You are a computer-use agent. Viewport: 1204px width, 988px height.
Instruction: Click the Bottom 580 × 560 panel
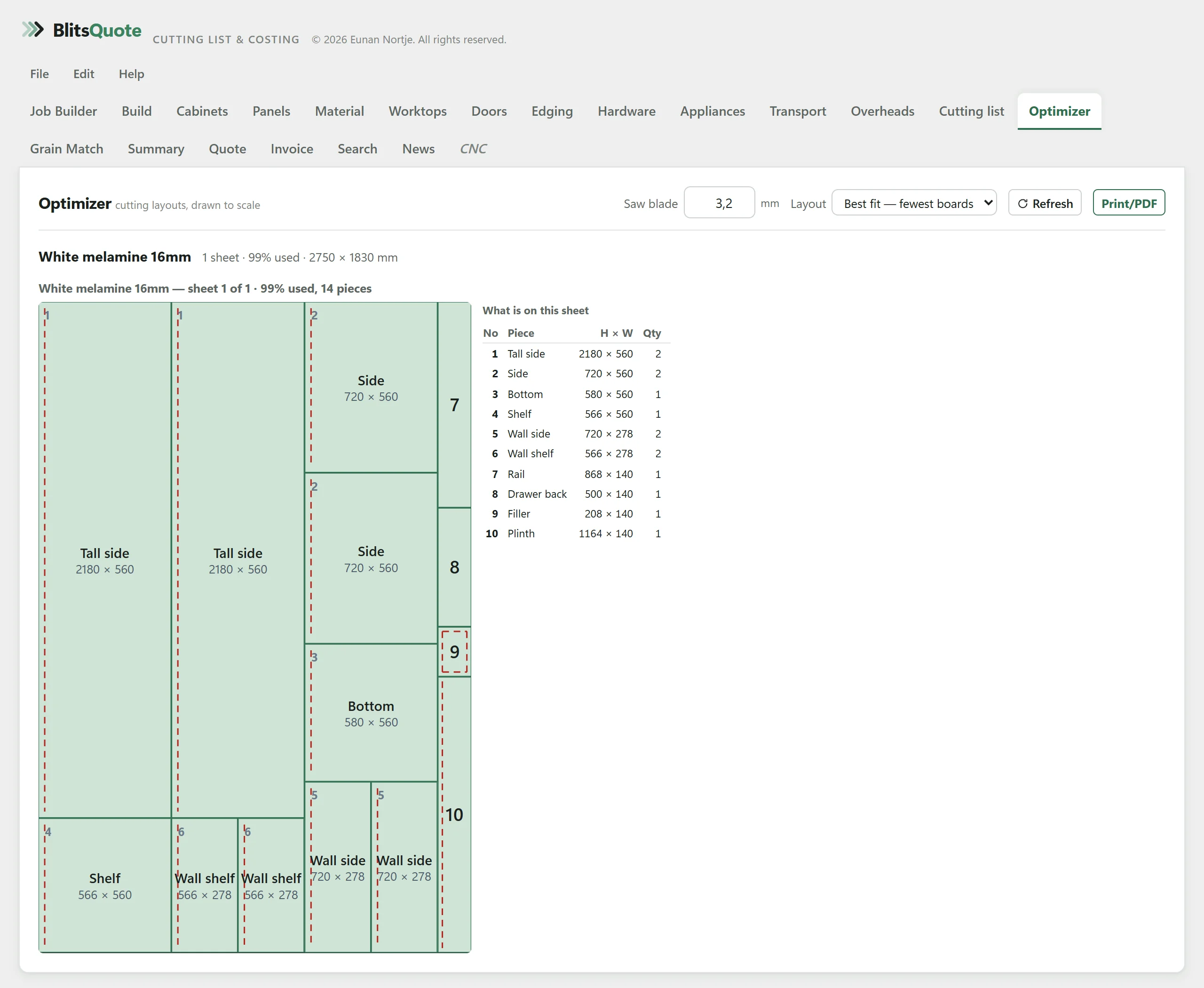coord(371,713)
